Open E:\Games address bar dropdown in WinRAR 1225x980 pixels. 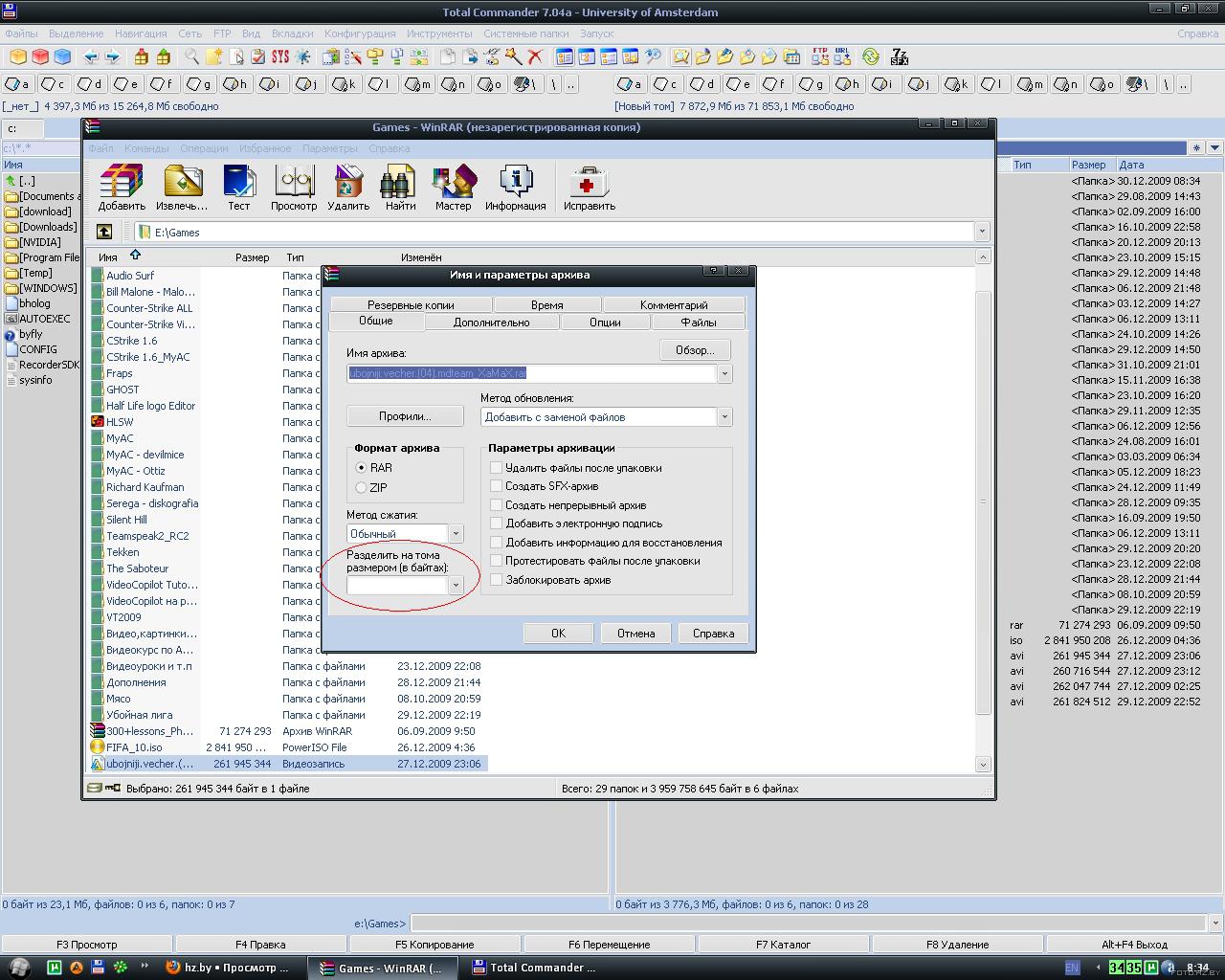pyautogui.click(x=982, y=232)
